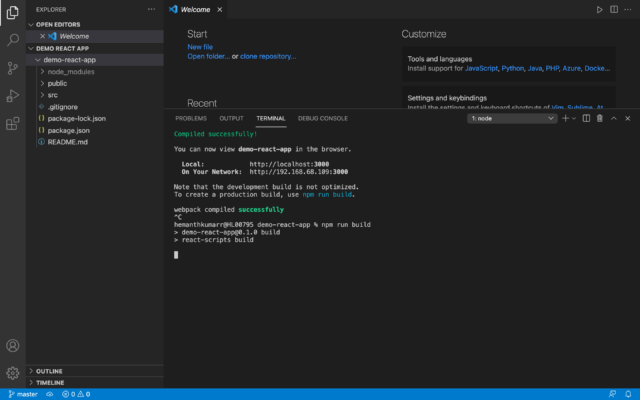Click terminal text 'Compiled successfully!'
Screen dimensions: 640x400
(216, 134)
